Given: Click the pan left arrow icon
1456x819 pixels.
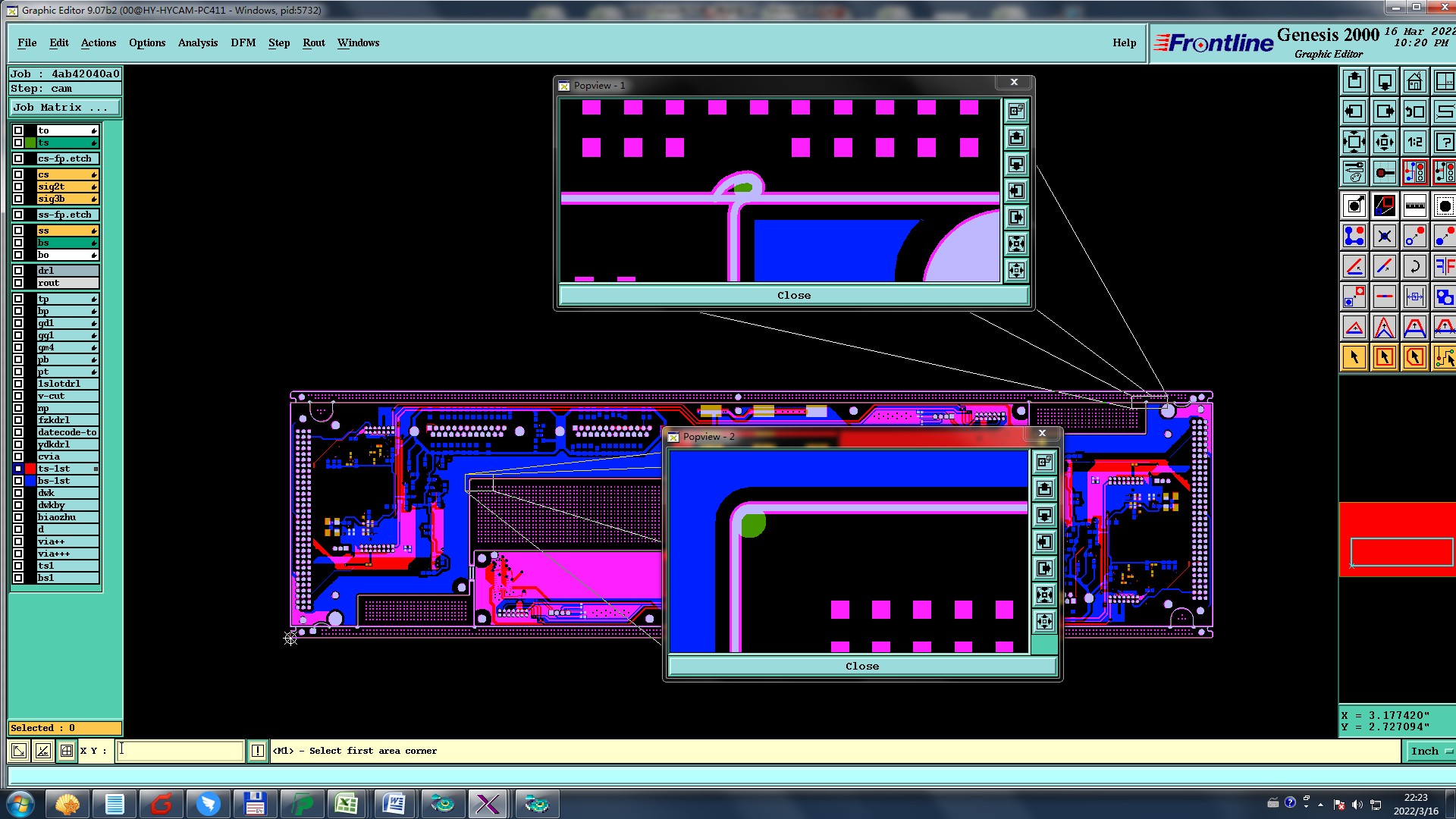Looking at the screenshot, I should 1354,111.
